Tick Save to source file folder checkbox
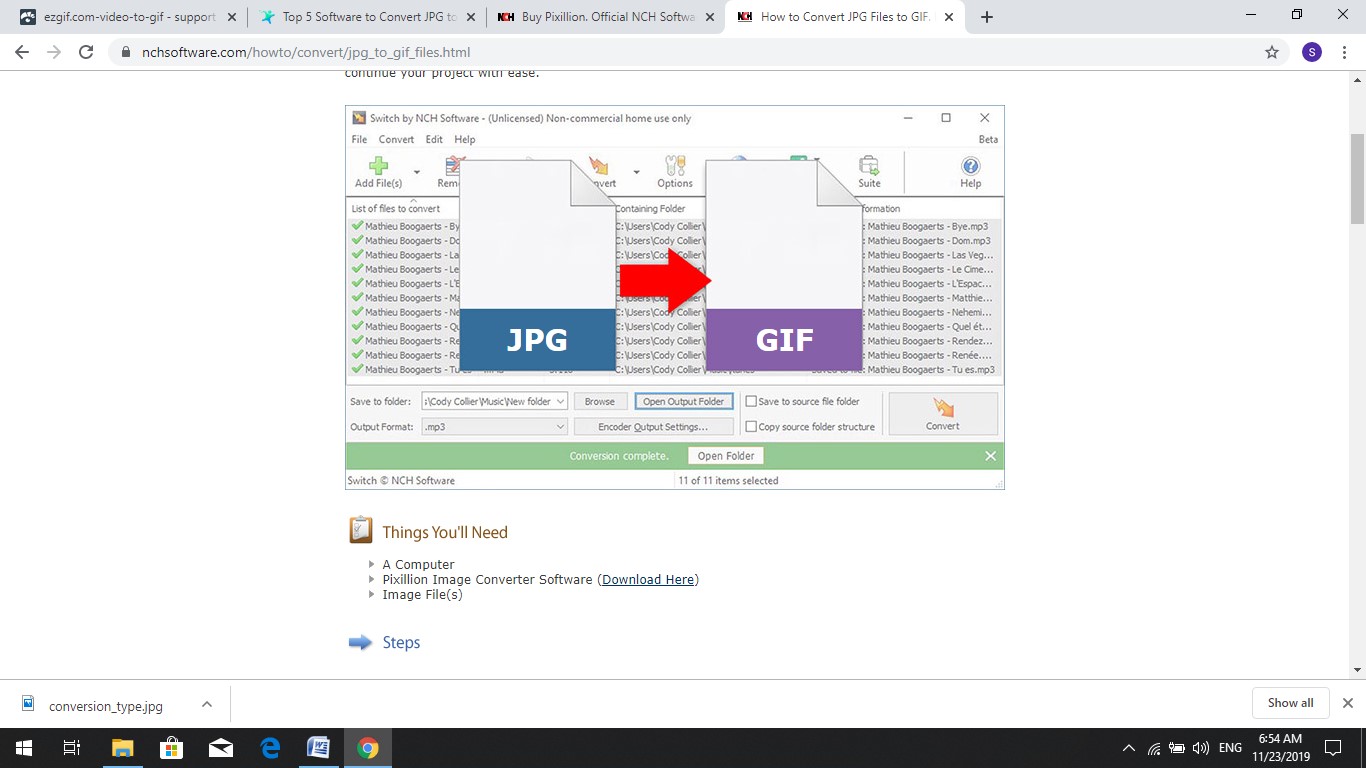This screenshot has height=768, width=1366. click(751, 402)
